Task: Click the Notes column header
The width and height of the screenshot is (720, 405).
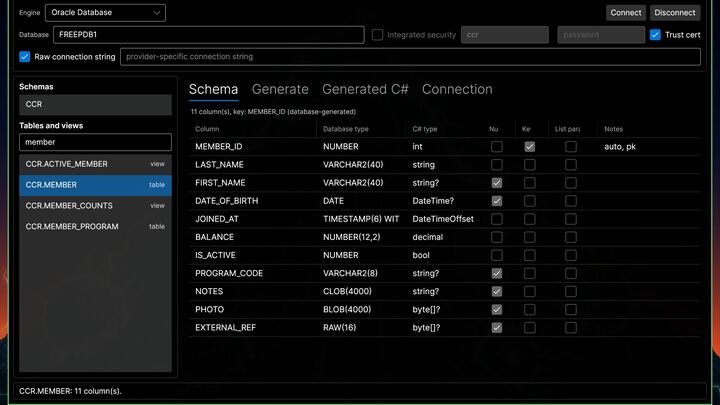Action: (613, 129)
